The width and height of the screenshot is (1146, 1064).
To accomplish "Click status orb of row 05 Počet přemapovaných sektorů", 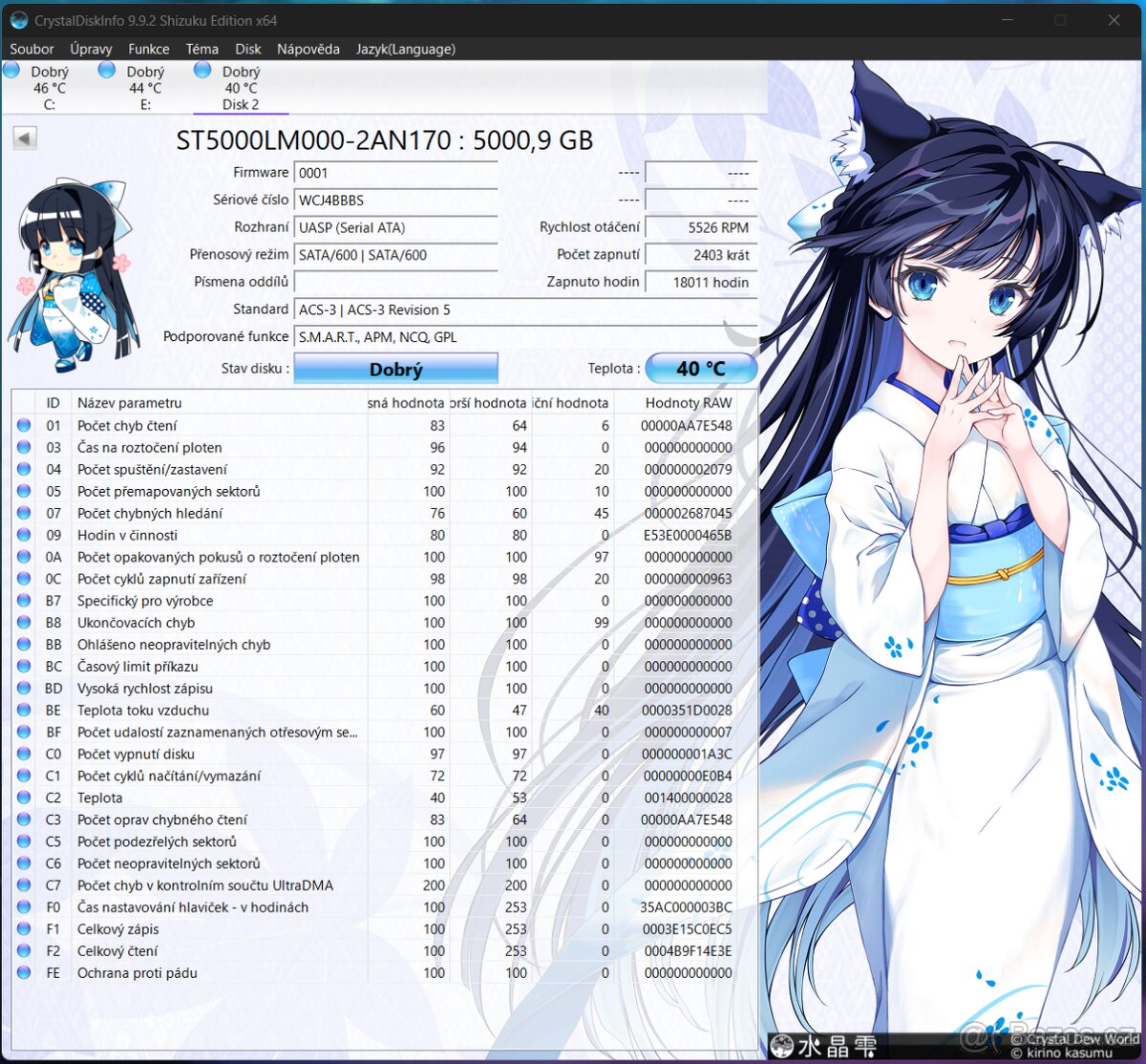I will (24, 491).
